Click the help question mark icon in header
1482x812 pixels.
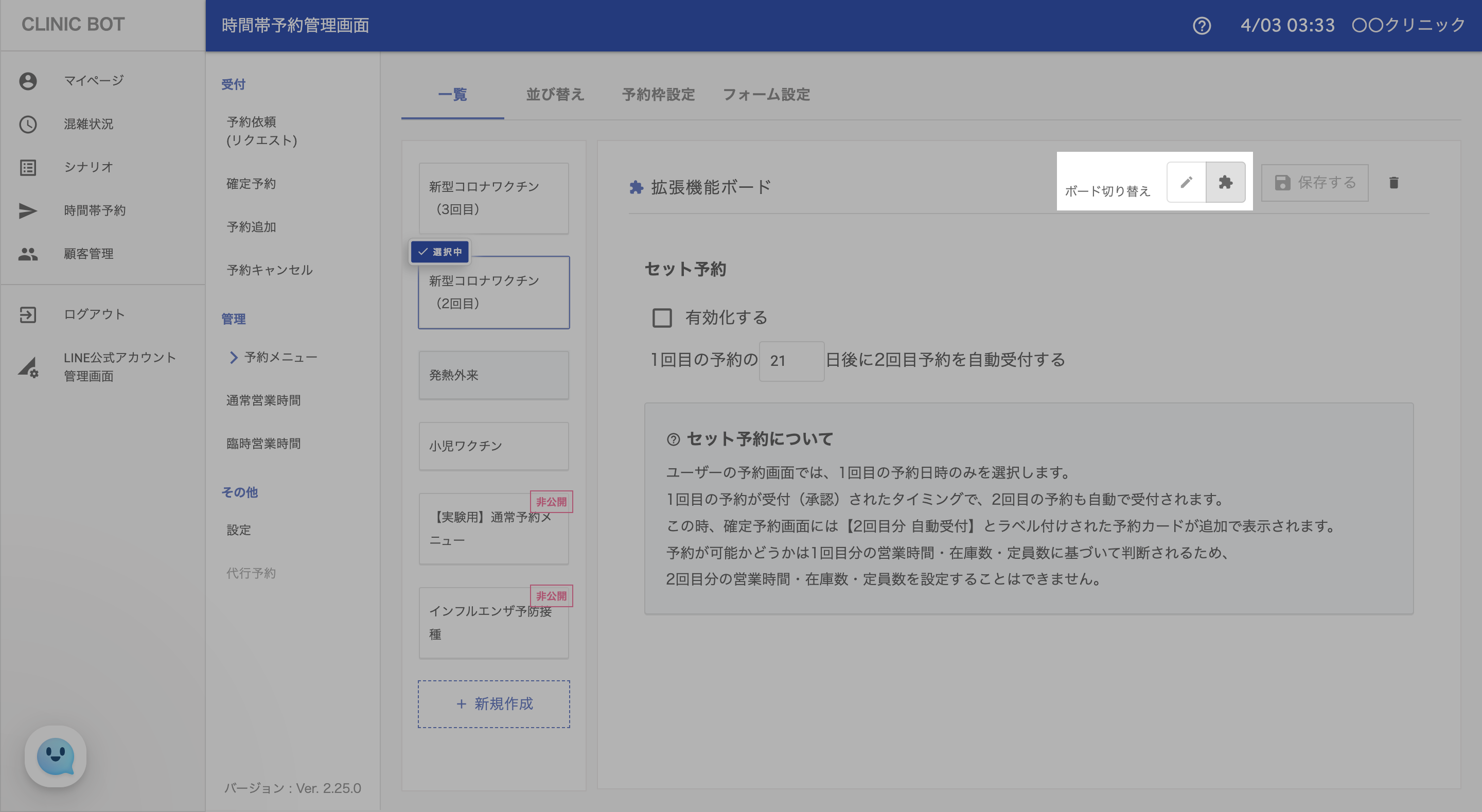(x=1201, y=25)
